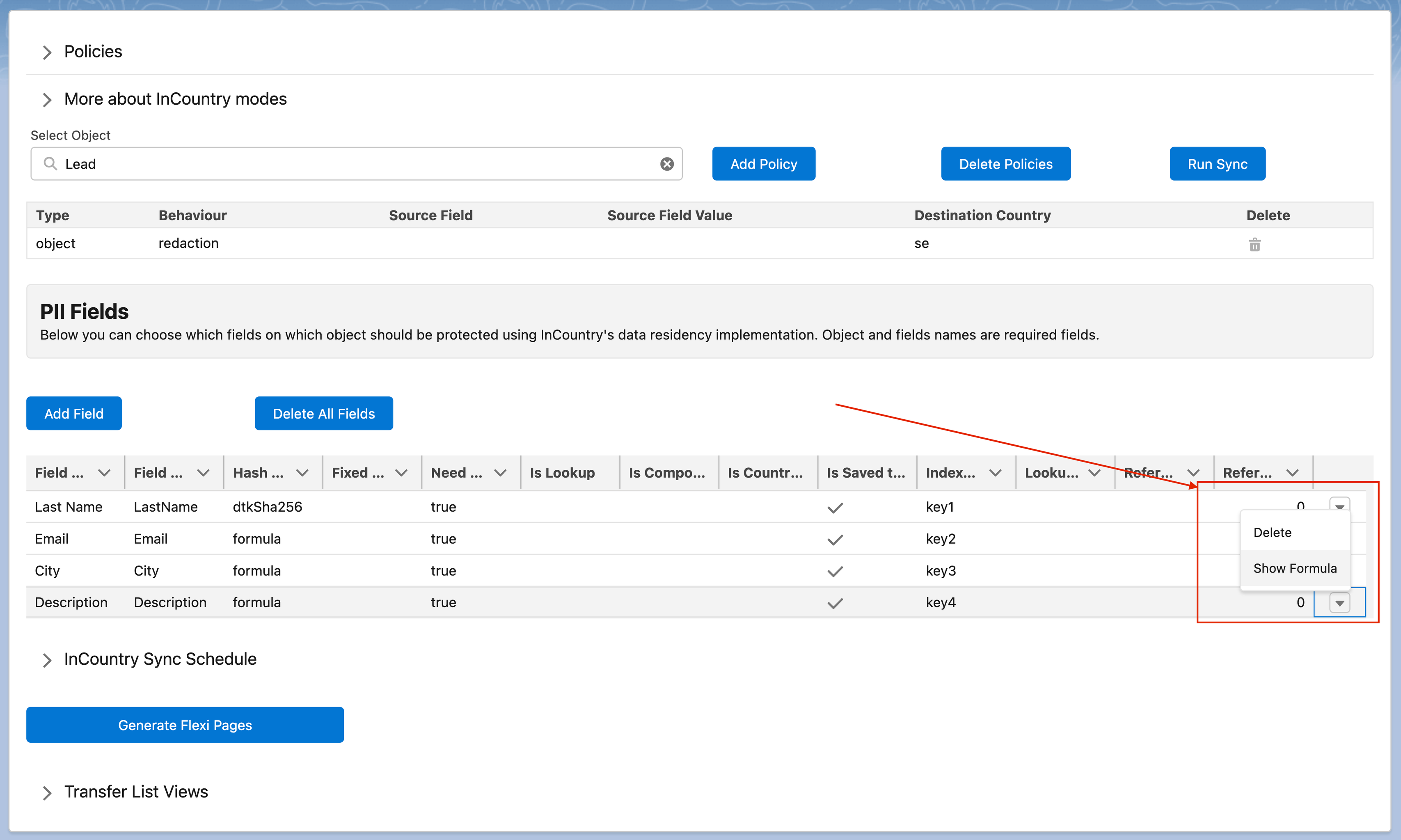The width and height of the screenshot is (1401, 840).
Task: Toggle the Is Saved checkmark for City
Action: coord(835,570)
